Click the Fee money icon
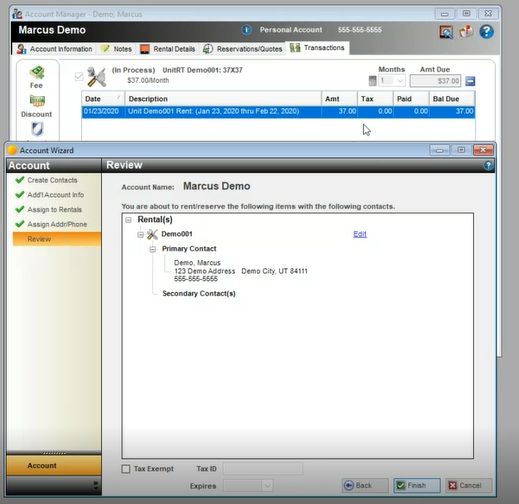519x504 pixels. (37, 73)
